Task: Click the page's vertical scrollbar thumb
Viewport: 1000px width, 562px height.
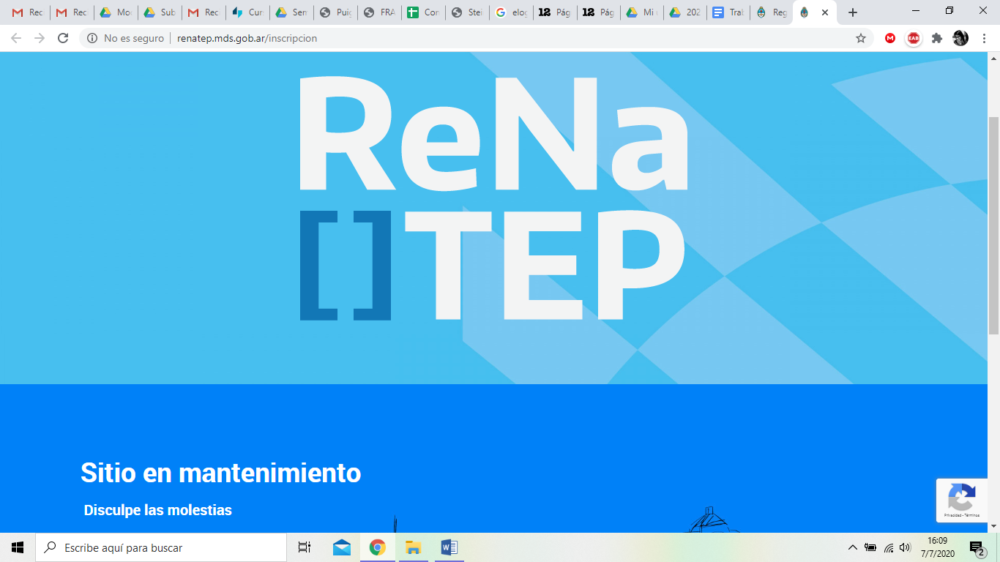Action: [994, 225]
